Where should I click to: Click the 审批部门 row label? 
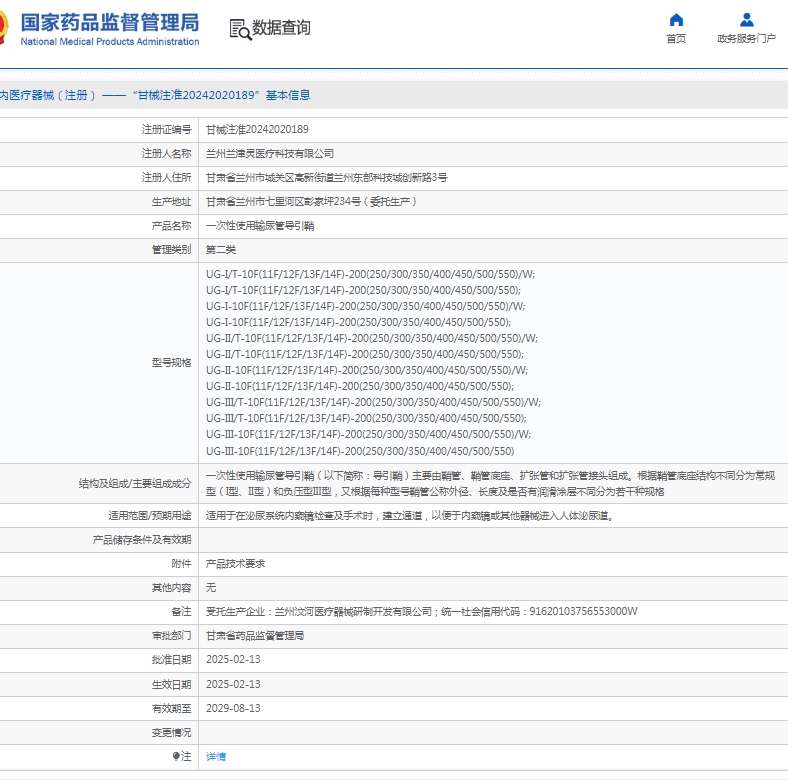point(171,636)
